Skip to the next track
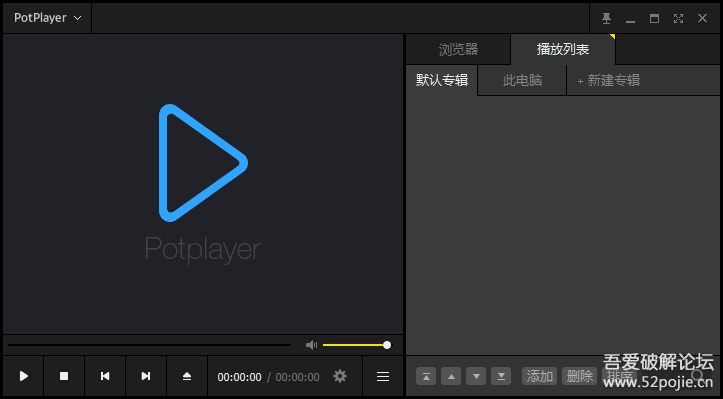Screen dimensions: 723x399 [146, 376]
